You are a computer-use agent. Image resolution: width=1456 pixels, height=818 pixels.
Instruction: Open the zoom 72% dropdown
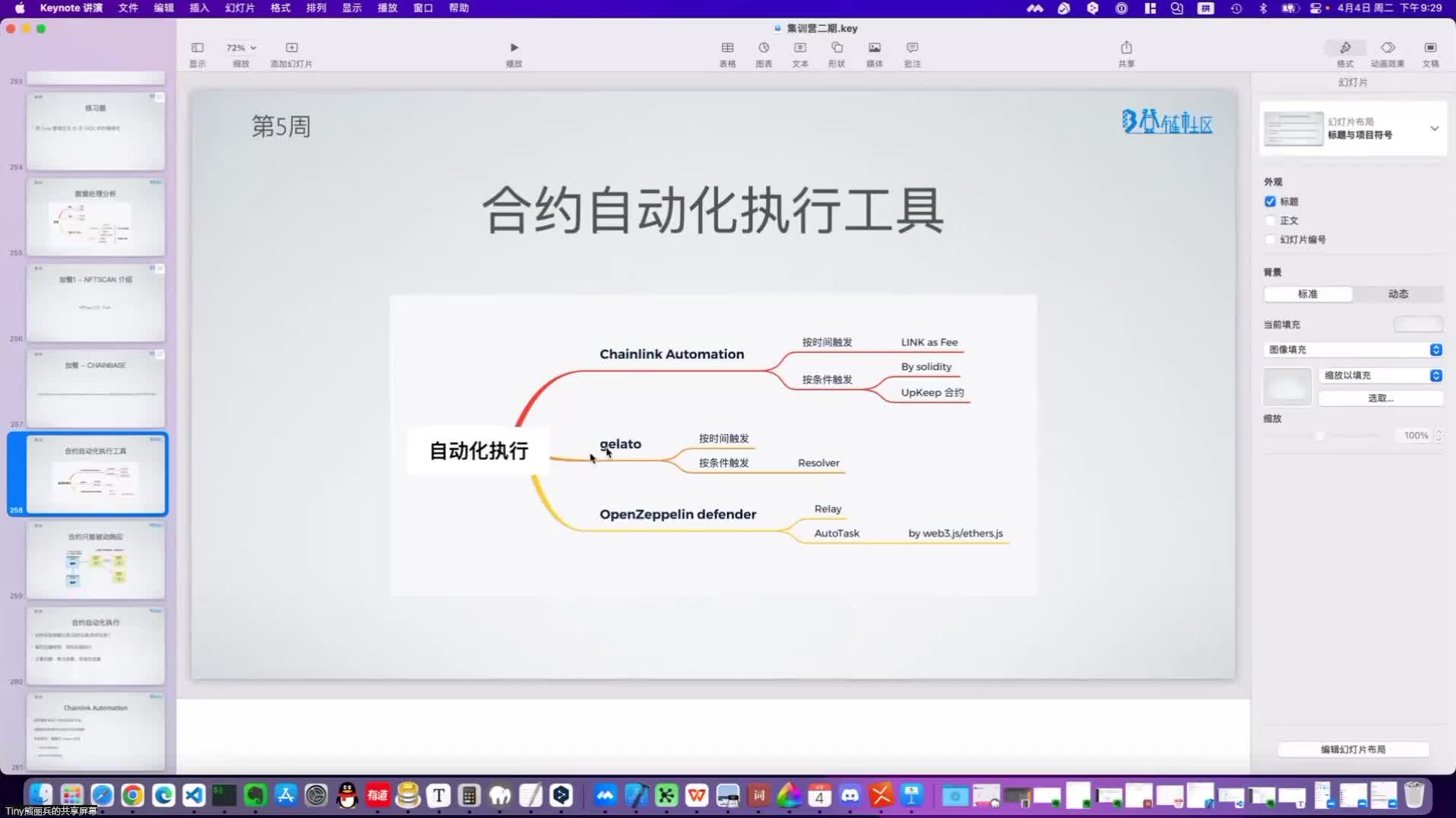coord(241,48)
